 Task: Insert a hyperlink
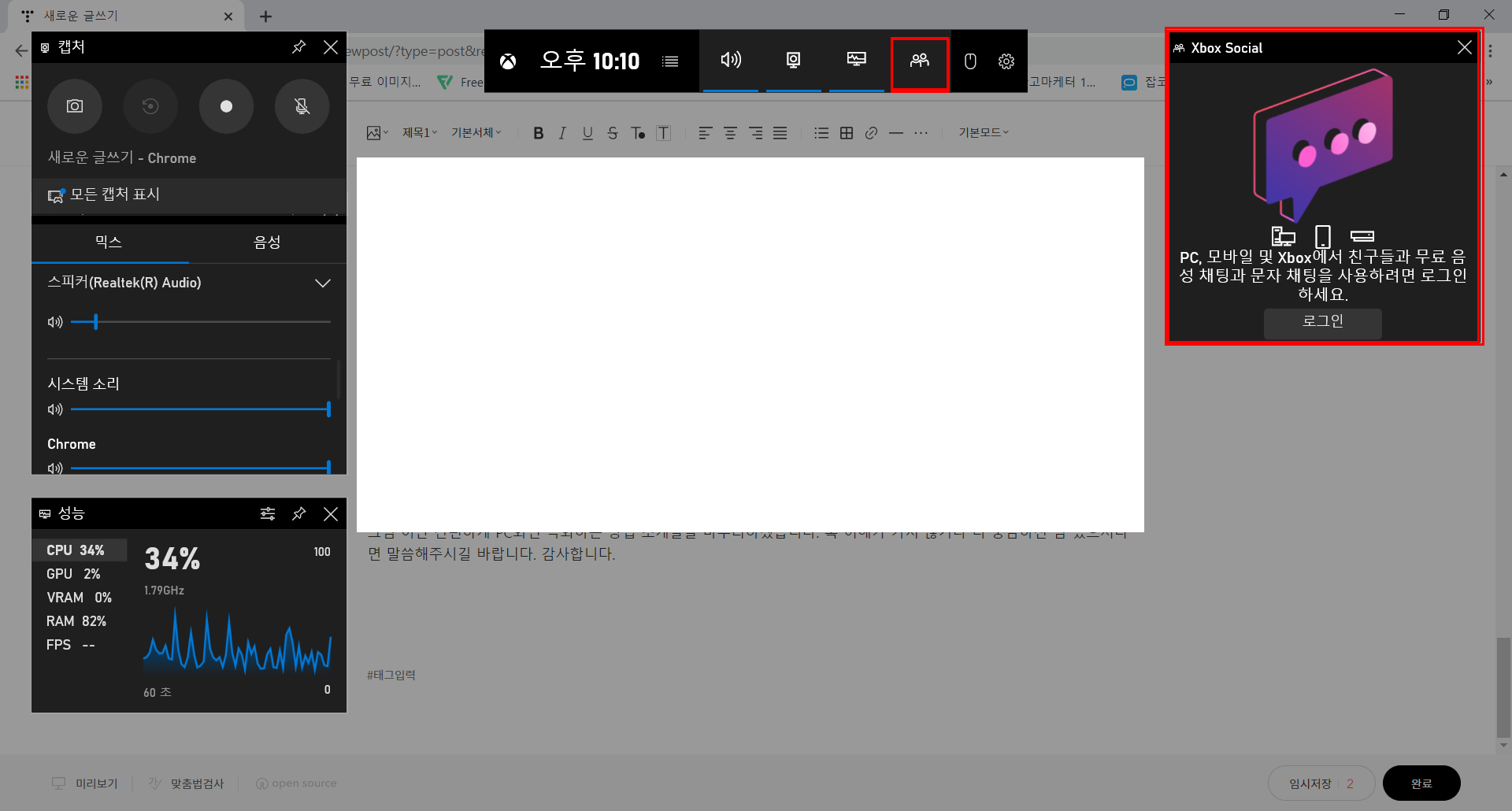(871, 133)
